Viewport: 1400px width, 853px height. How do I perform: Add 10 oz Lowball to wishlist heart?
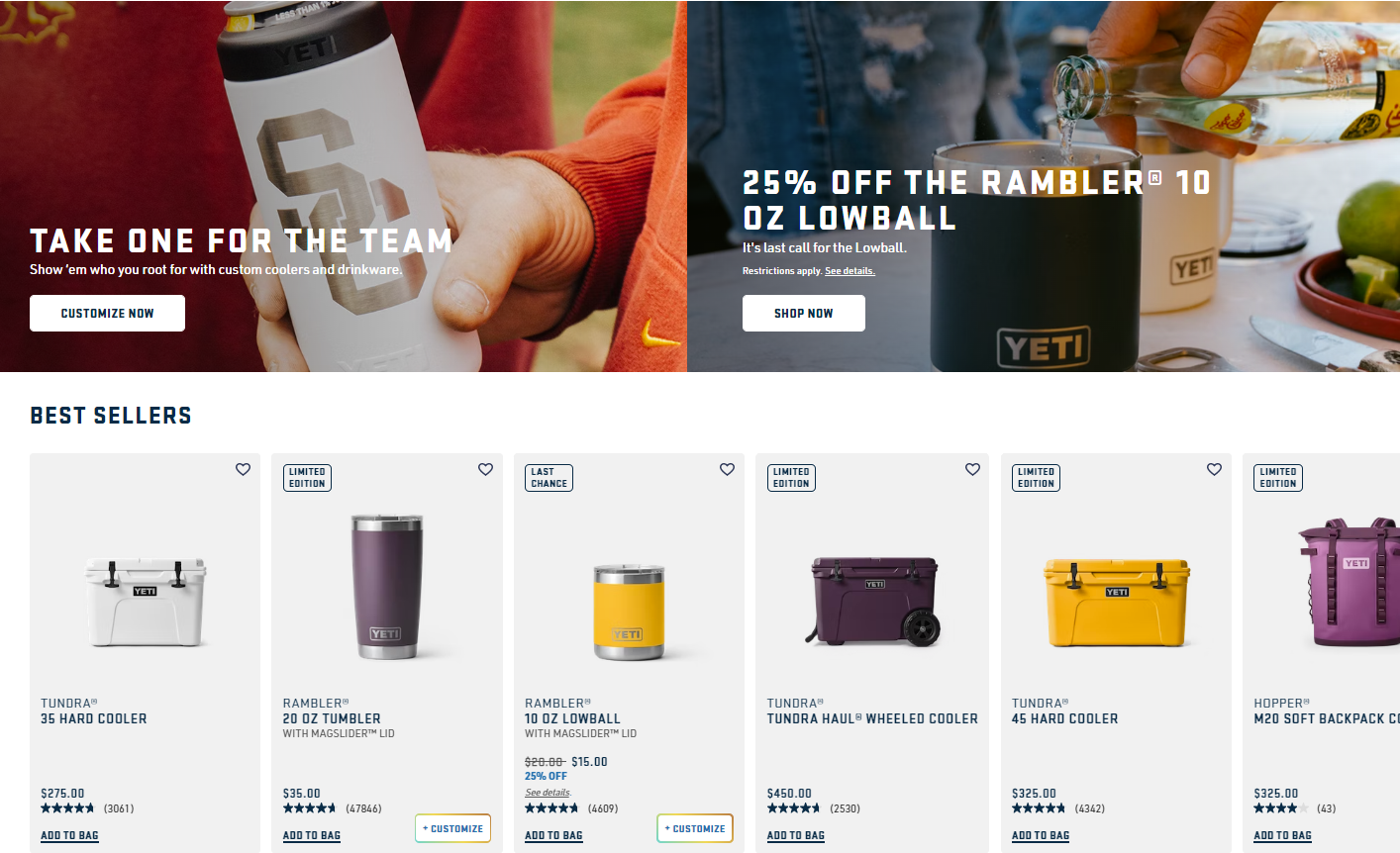727,469
